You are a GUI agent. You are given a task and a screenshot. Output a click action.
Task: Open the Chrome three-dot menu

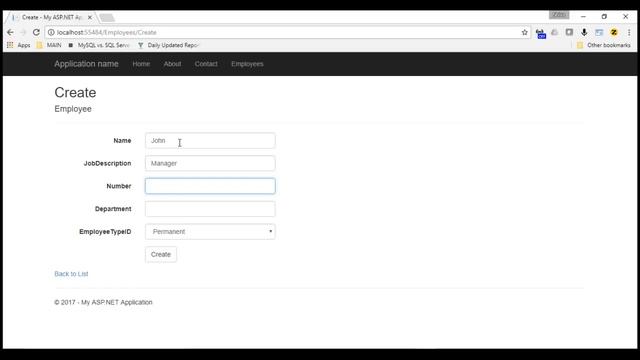[x=629, y=32]
